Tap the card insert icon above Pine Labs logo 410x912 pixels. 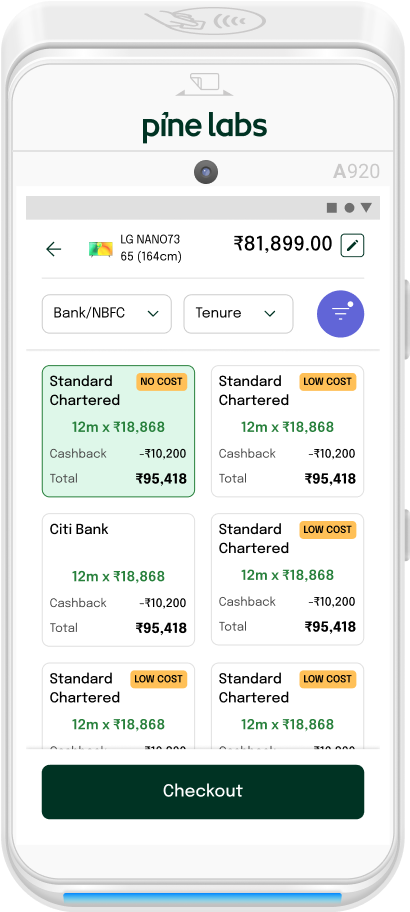(x=204, y=84)
